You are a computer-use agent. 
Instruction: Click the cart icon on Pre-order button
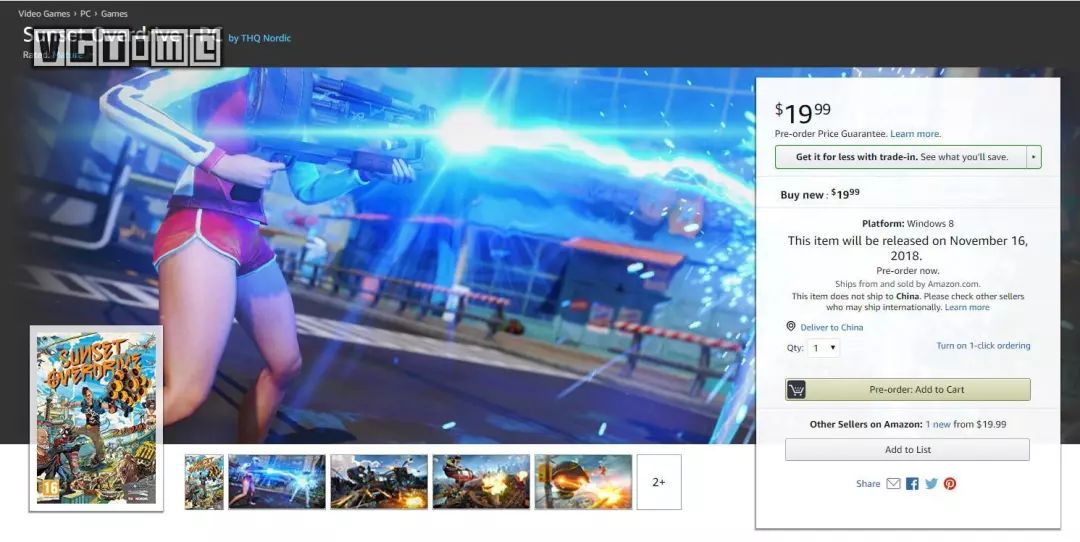(796, 390)
